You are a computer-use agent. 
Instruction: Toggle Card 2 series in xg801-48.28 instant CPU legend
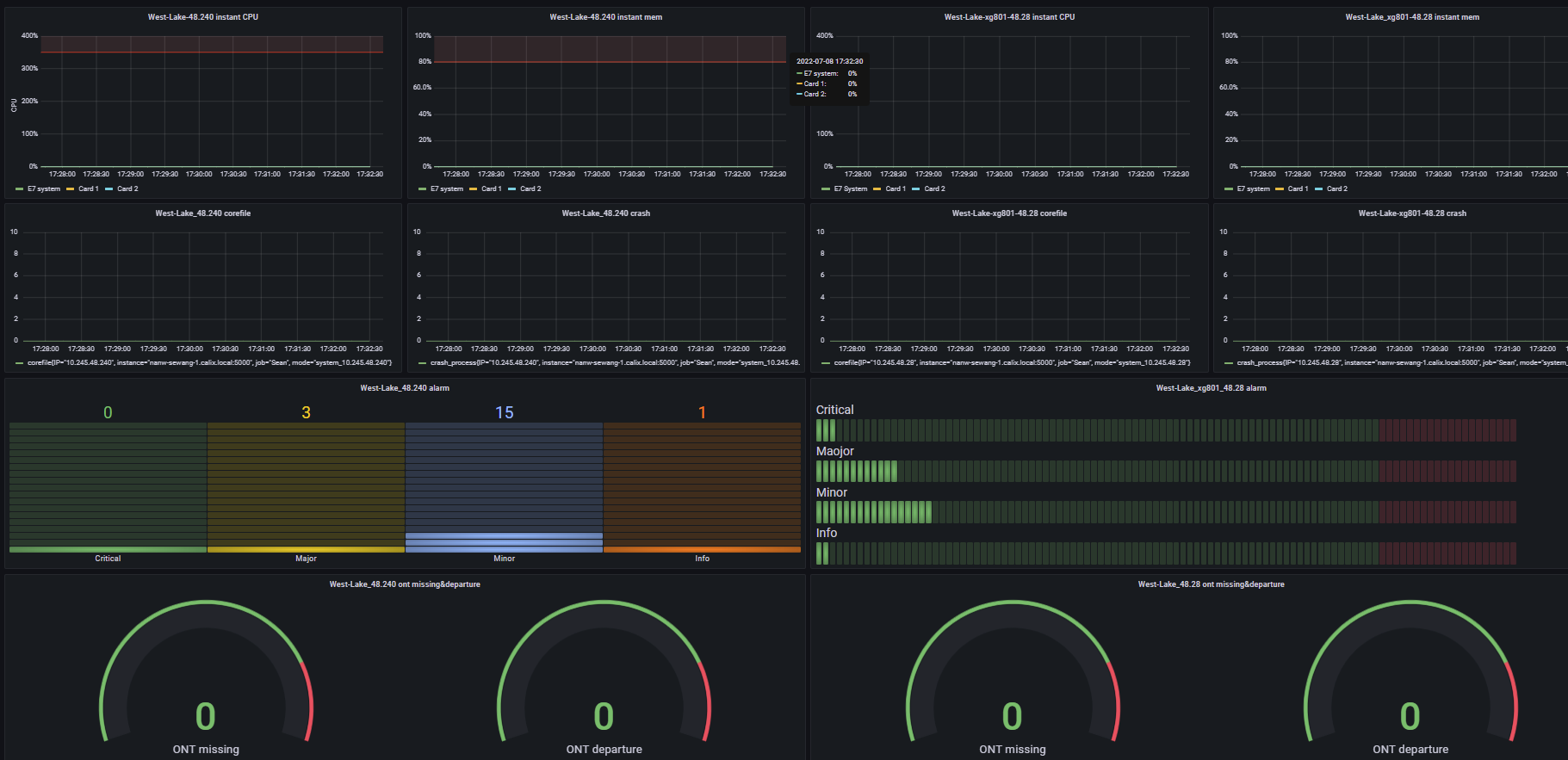click(934, 188)
